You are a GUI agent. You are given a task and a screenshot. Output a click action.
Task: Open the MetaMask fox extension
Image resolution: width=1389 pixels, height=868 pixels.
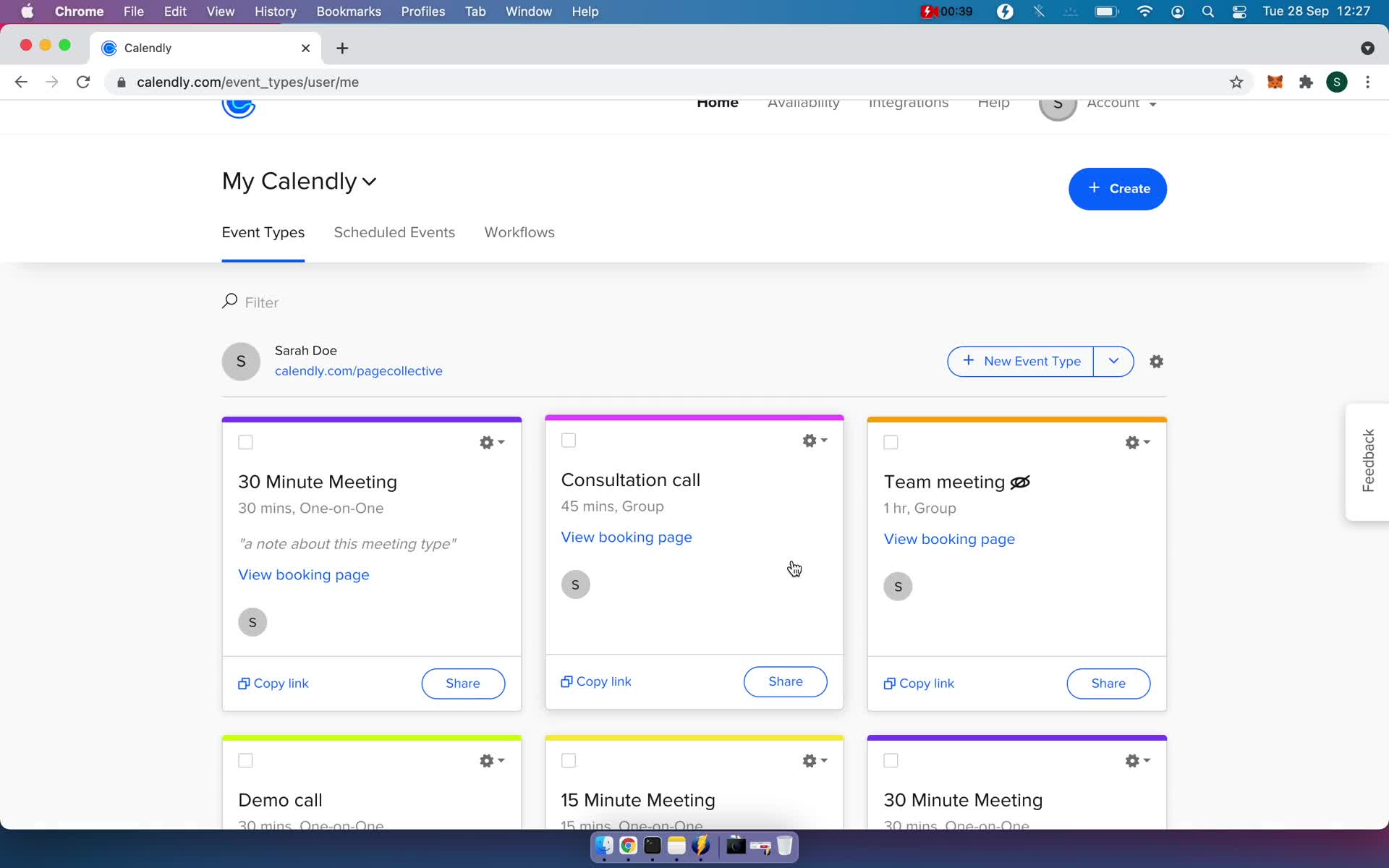1275,82
